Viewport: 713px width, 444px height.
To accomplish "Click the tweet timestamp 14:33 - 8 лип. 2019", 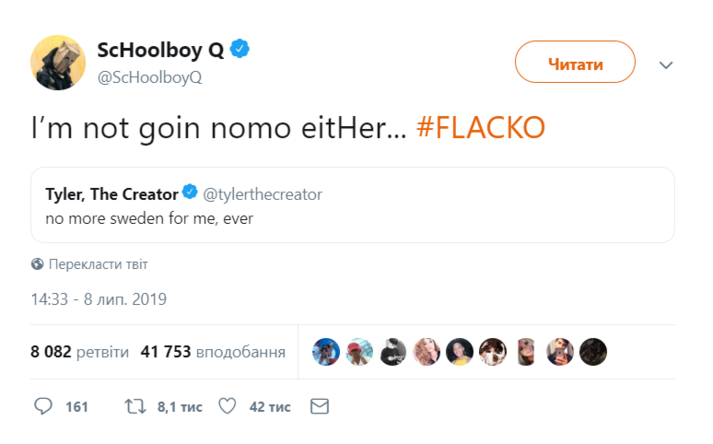I will click(x=98, y=298).
